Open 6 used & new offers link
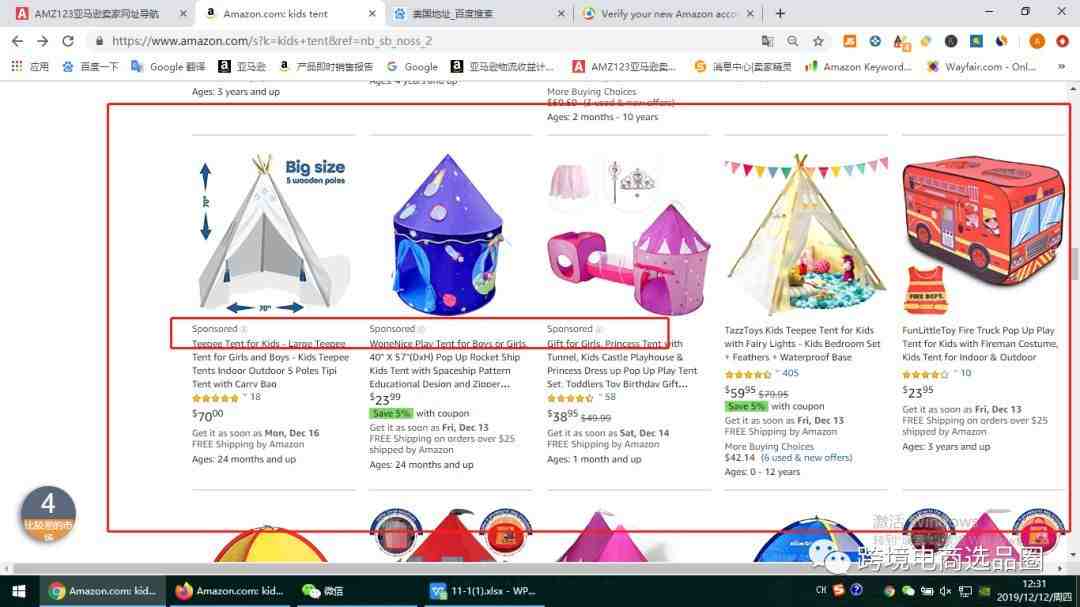The height and width of the screenshot is (607, 1080). tap(807, 457)
